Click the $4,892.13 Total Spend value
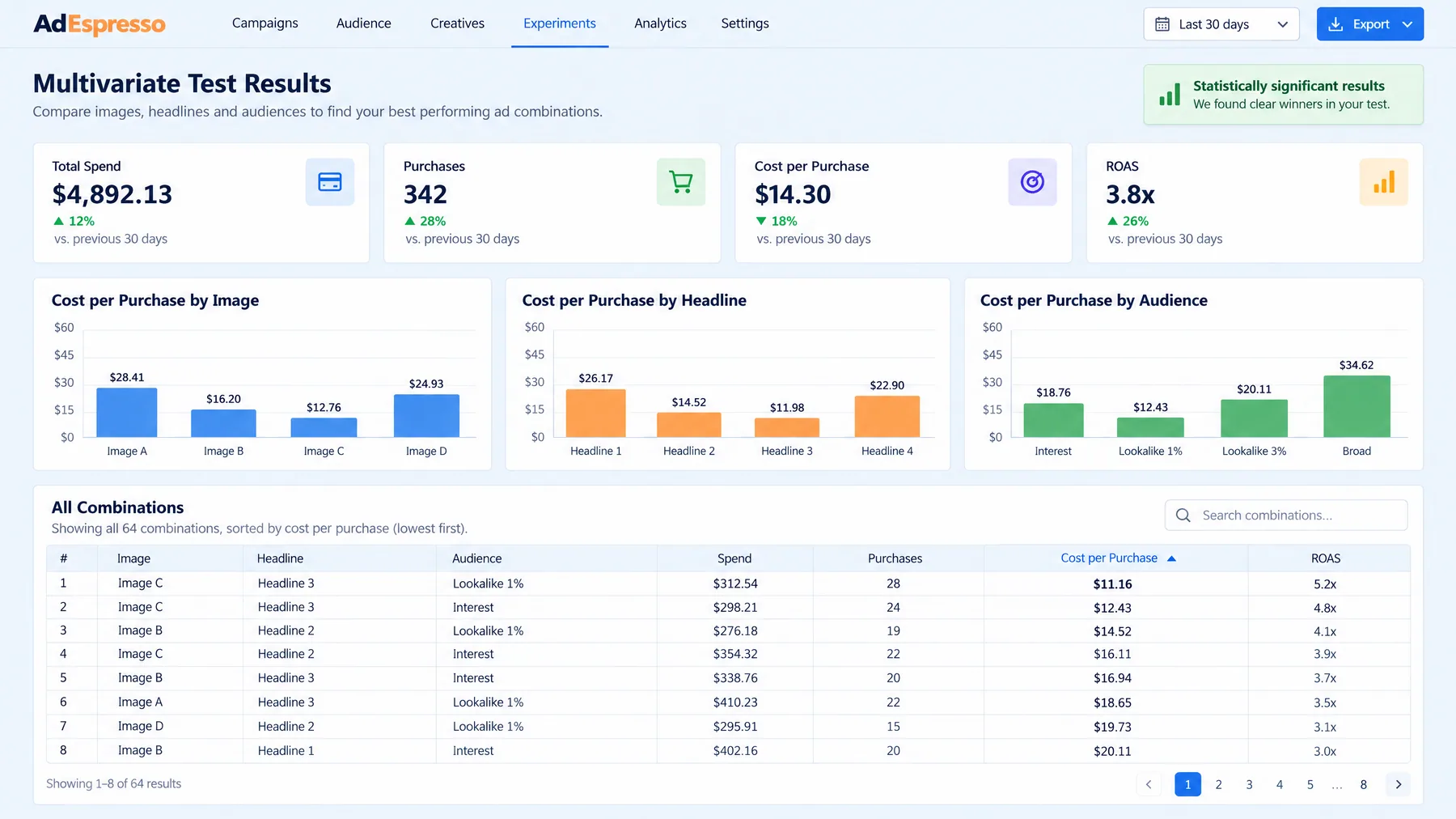 (112, 194)
